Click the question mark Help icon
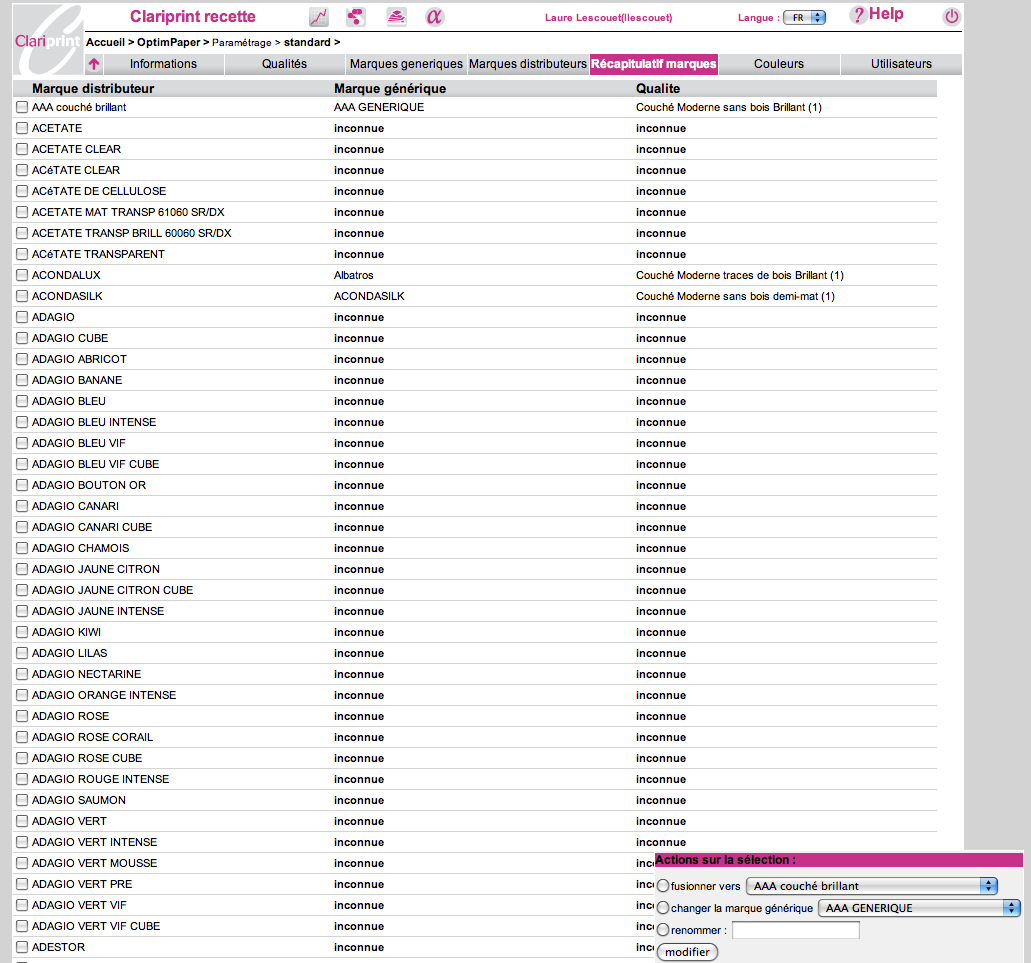Viewport: 1031px width, 963px height. [858, 15]
